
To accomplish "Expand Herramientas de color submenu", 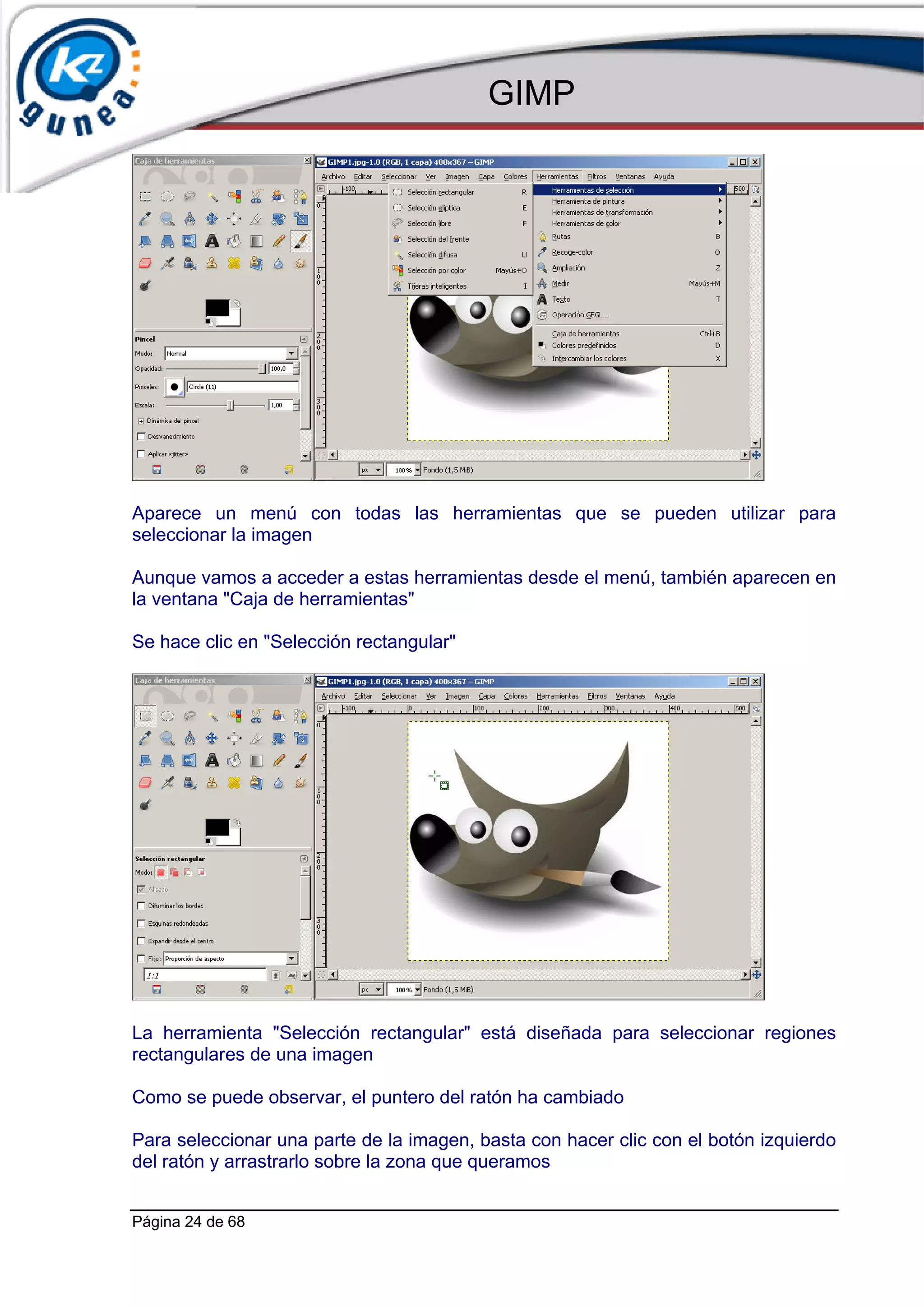I will coord(629,224).
